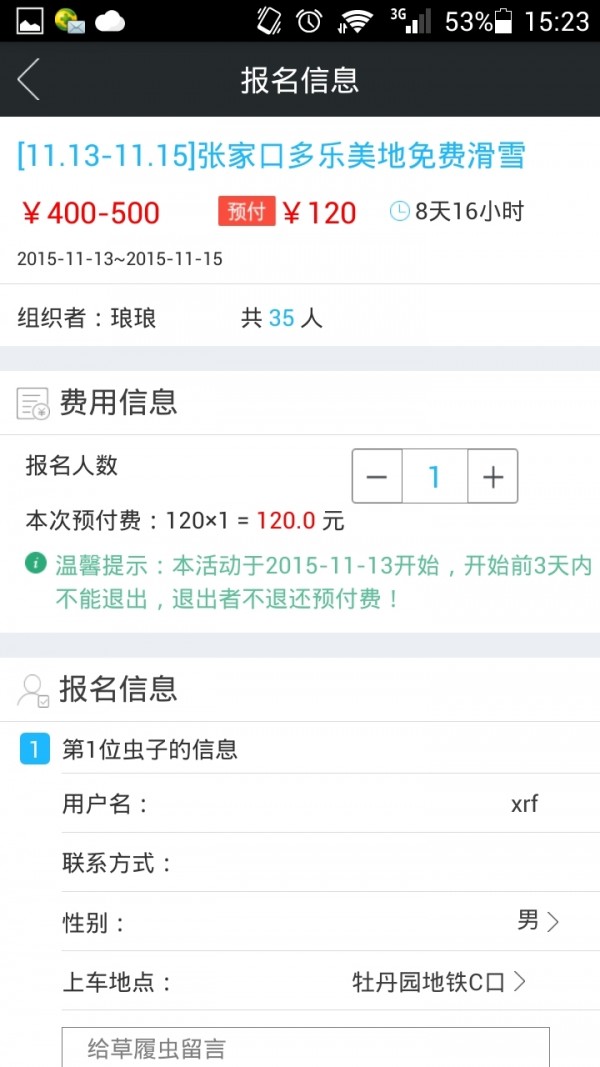Tap the 报名信息 person icon

pyautogui.click(x=33, y=691)
